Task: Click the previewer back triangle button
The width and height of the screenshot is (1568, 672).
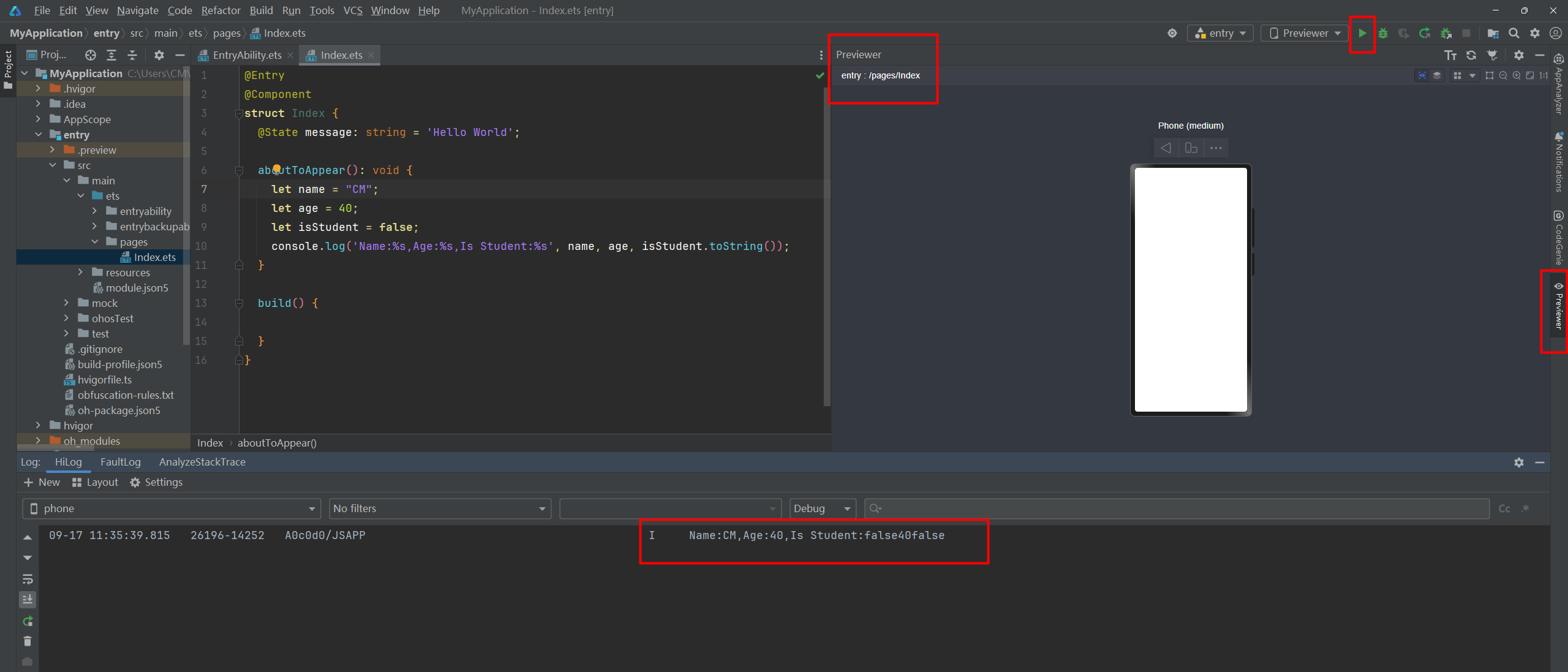Action: (1166, 148)
